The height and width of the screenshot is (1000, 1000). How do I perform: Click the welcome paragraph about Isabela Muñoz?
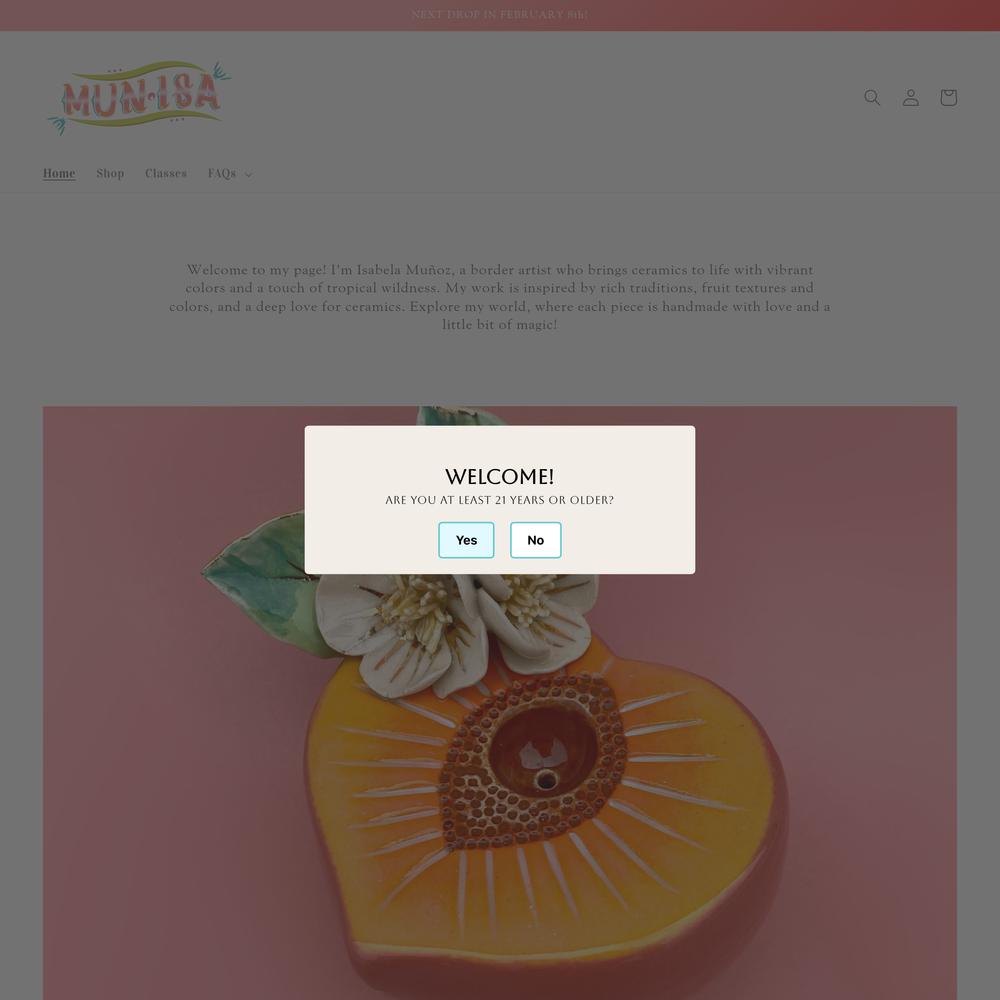[x=500, y=297]
